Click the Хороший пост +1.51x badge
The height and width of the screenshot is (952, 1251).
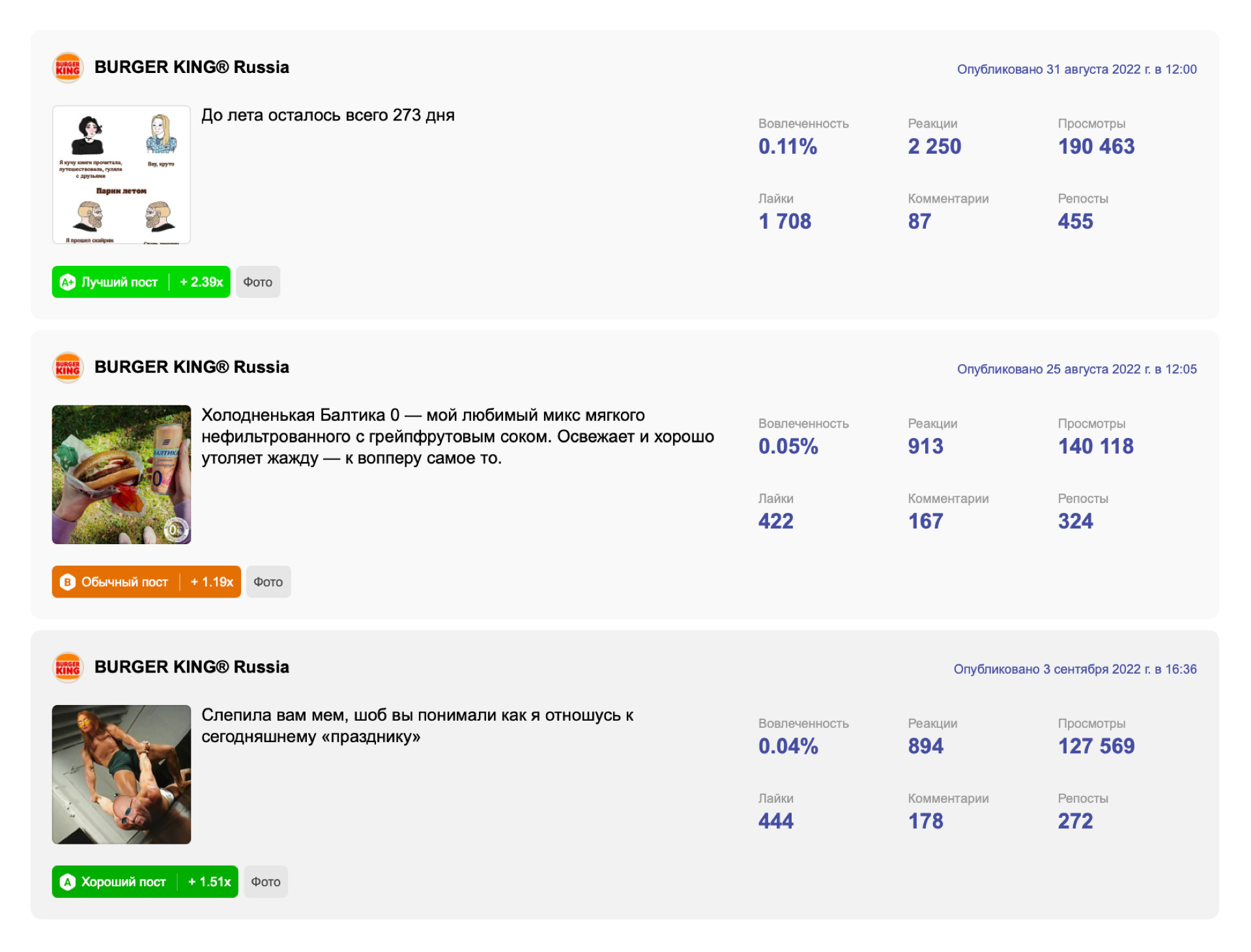pos(145,882)
